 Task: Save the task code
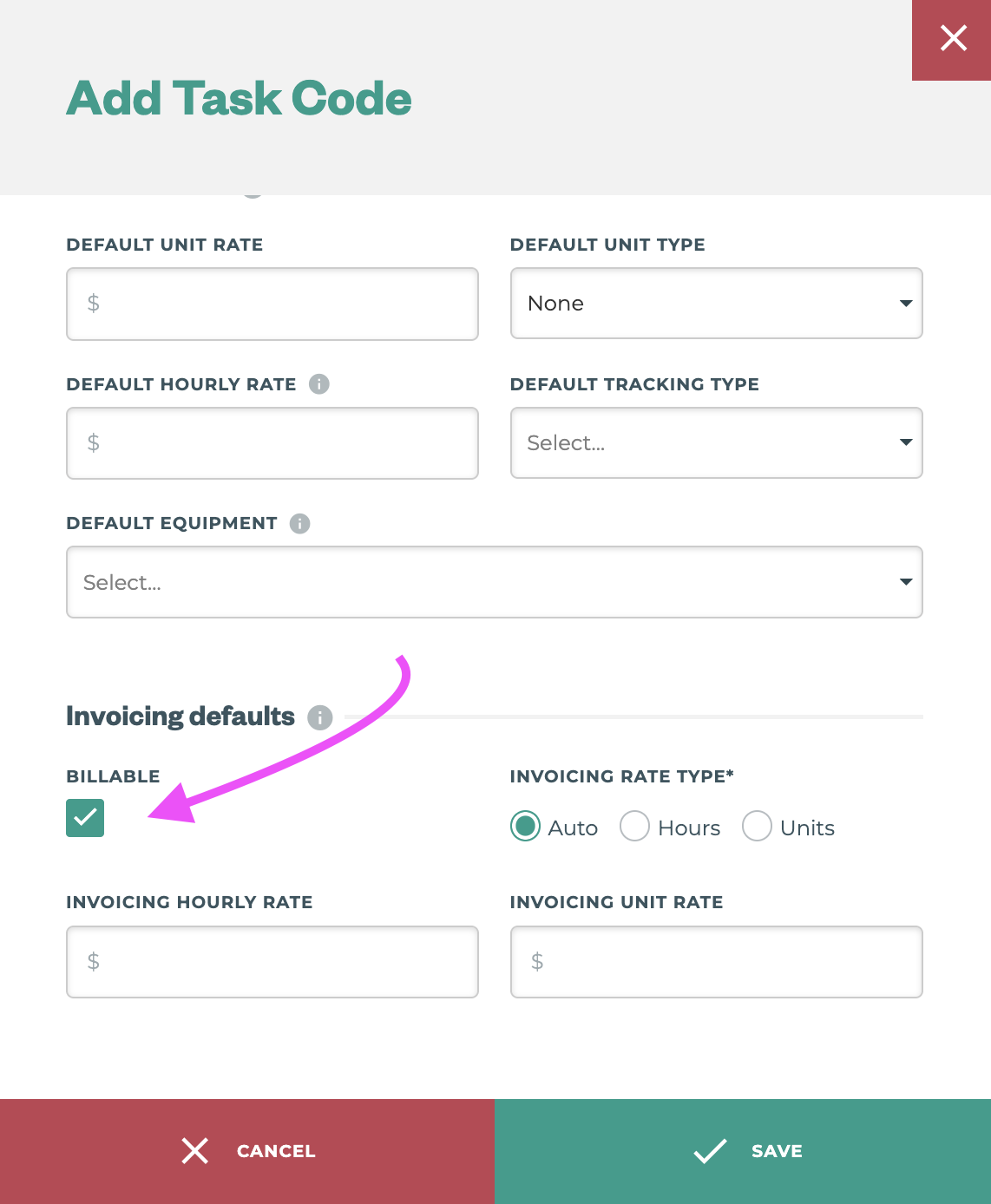[x=743, y=1151]
